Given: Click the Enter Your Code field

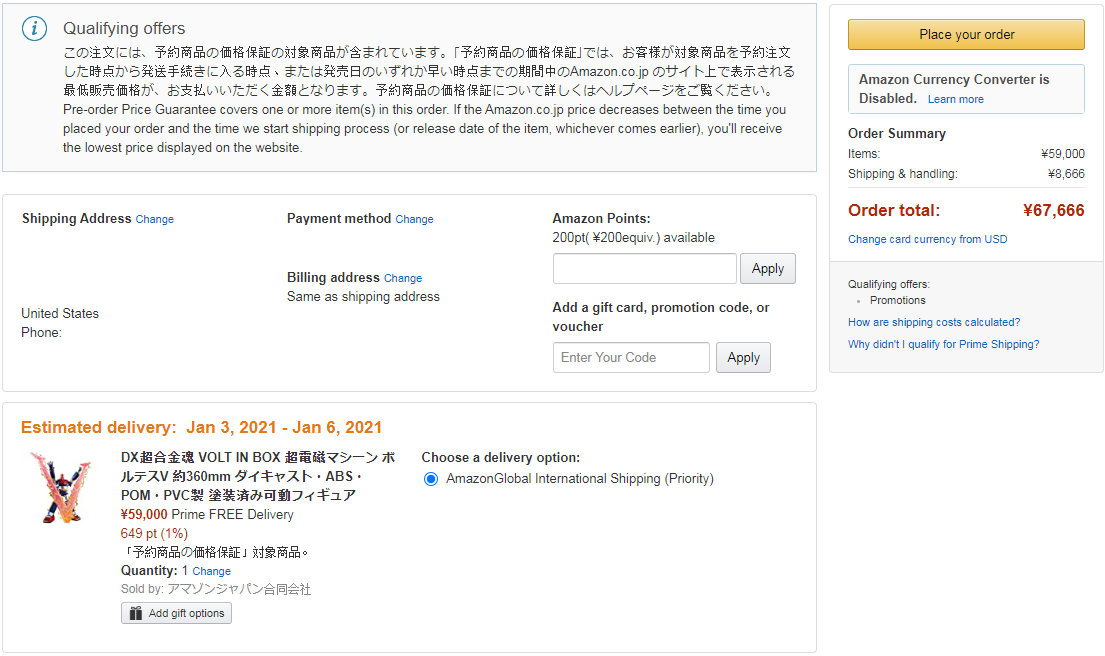Looking at the screenshot, I should [x=631, y=357].
